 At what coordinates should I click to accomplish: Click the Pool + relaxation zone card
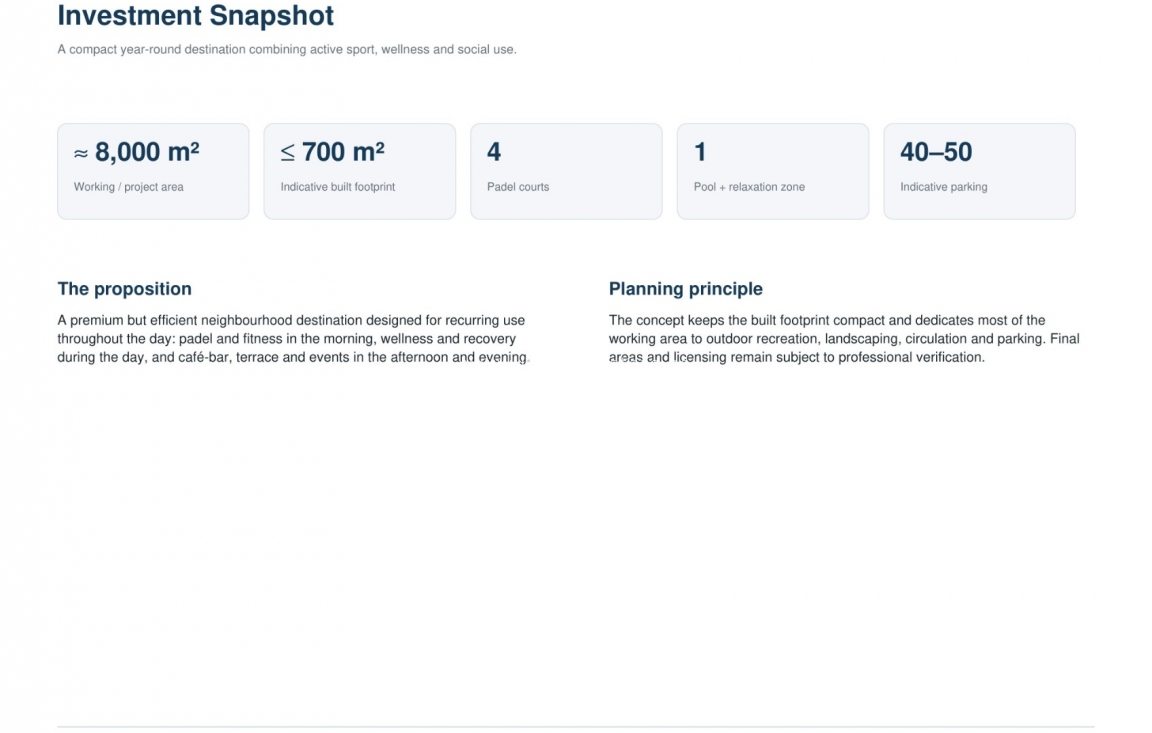click(x=772, y=171)
